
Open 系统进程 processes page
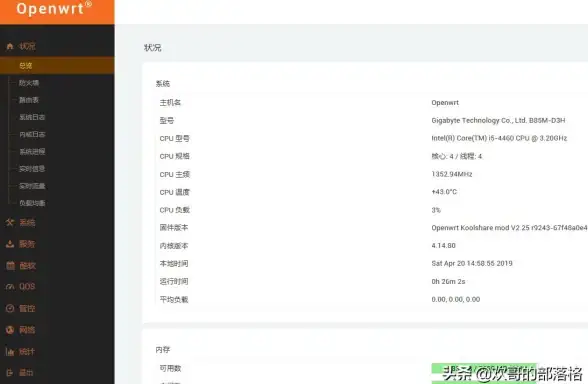pyautogui.click(x=32, y=152)
